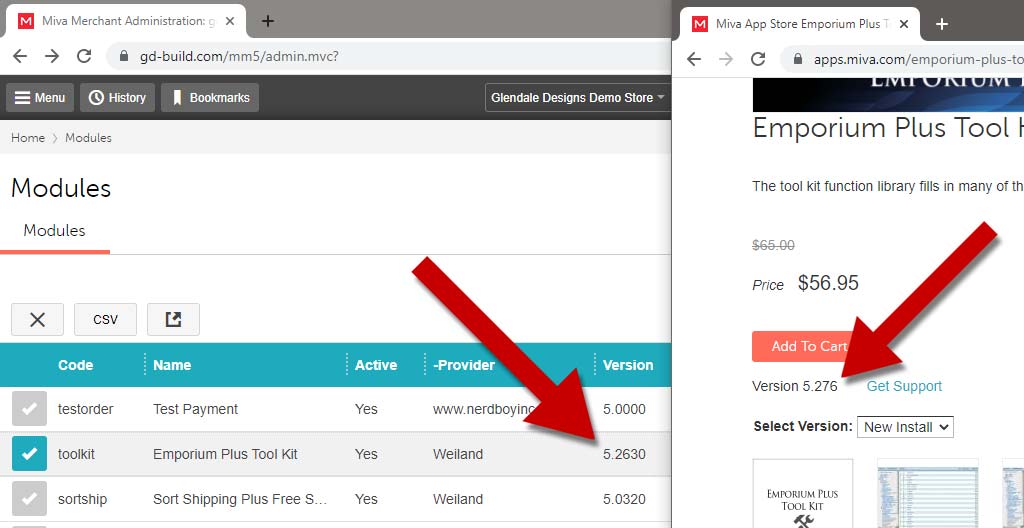This screenshot has width=1024, height=528.
Task: Open Select Version New Install dropdown
Action: pos(905,427)
